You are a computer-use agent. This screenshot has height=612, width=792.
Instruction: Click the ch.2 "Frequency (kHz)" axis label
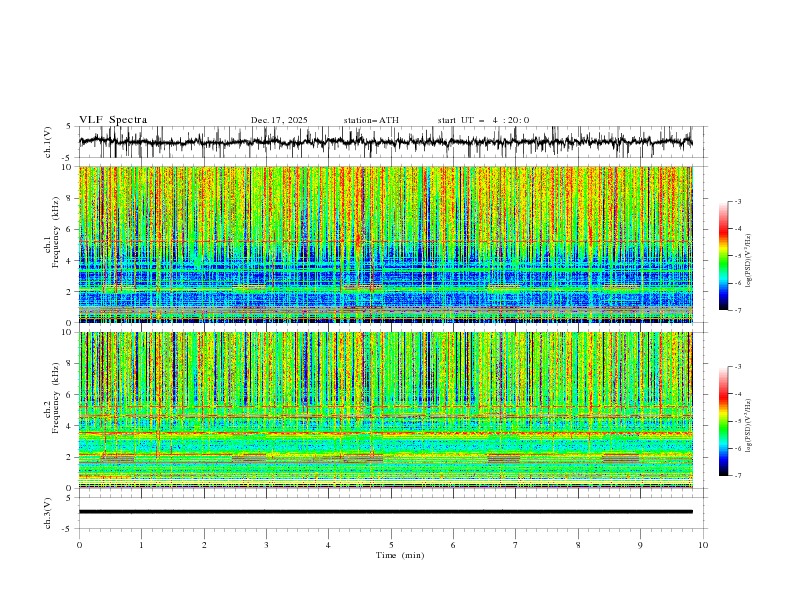56,397
